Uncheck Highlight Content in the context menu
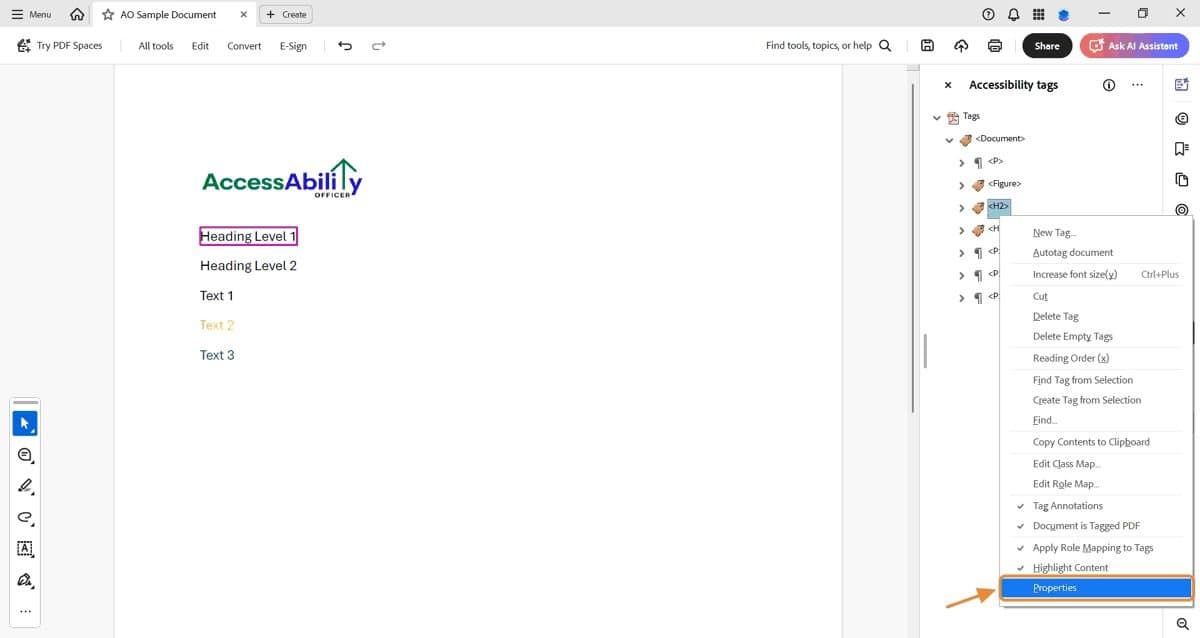The image size is (1200, 638). [1071, 567]
